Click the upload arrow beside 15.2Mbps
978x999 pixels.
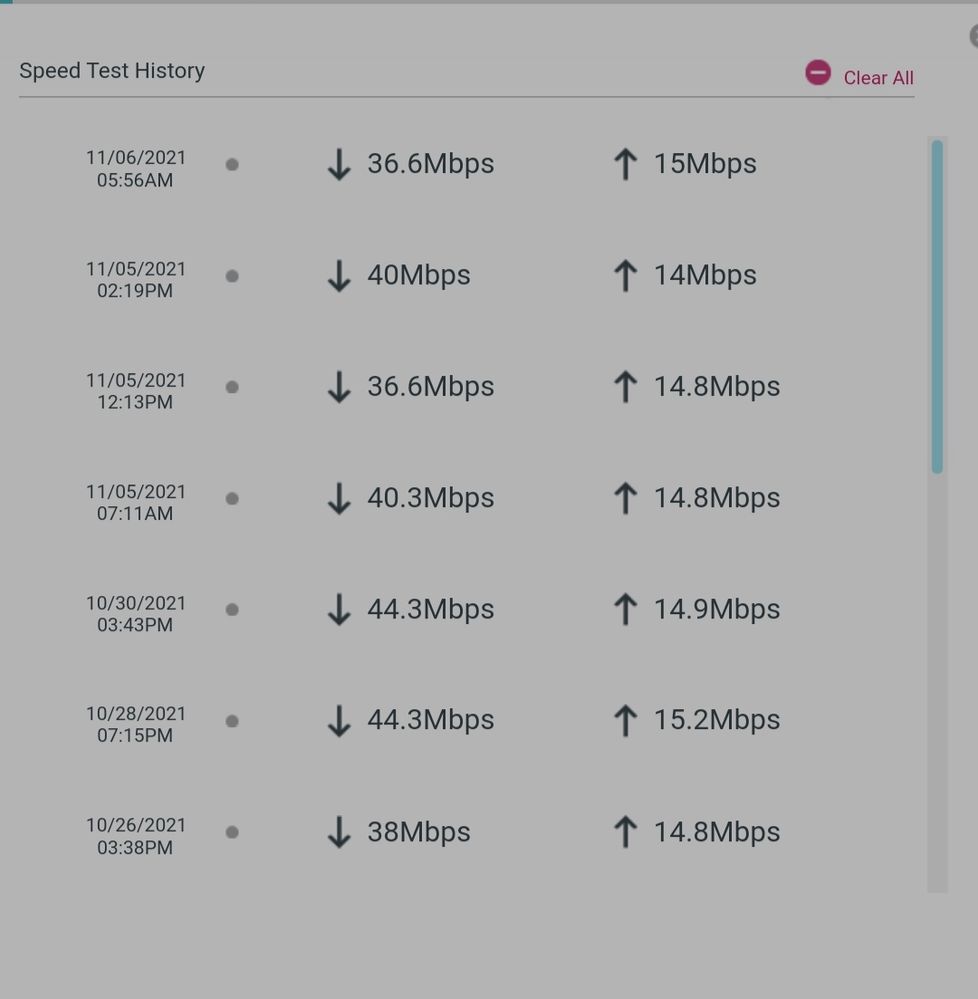coord(625,720)
